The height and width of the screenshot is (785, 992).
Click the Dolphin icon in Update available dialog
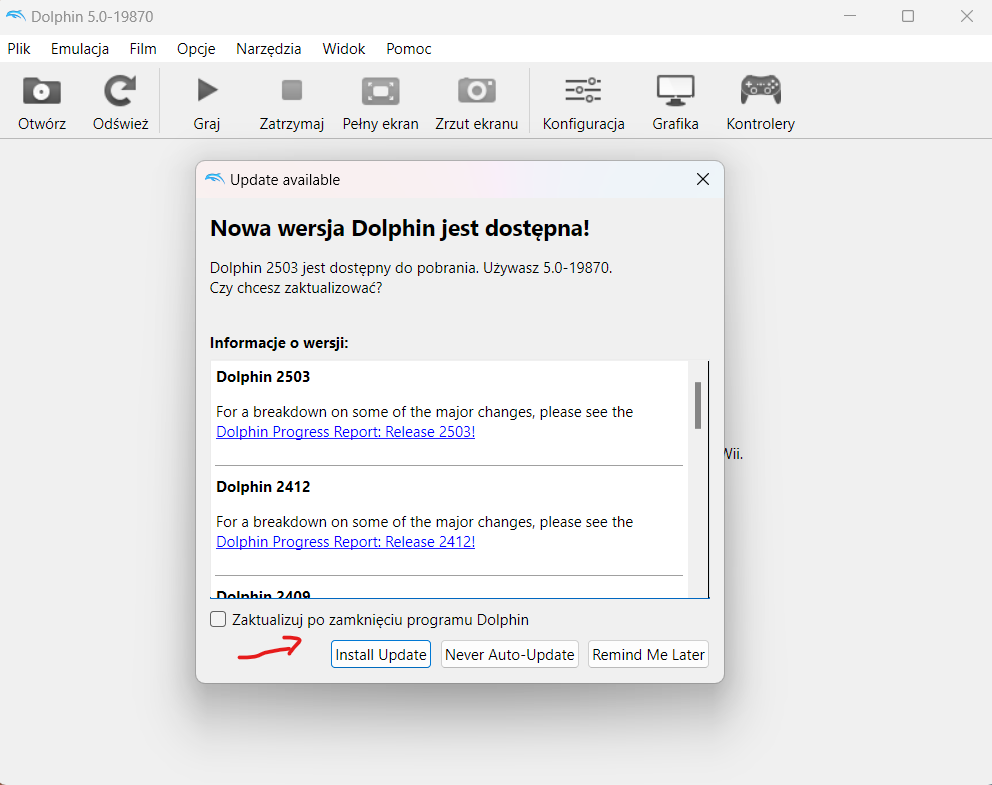(x=215, y=180)
